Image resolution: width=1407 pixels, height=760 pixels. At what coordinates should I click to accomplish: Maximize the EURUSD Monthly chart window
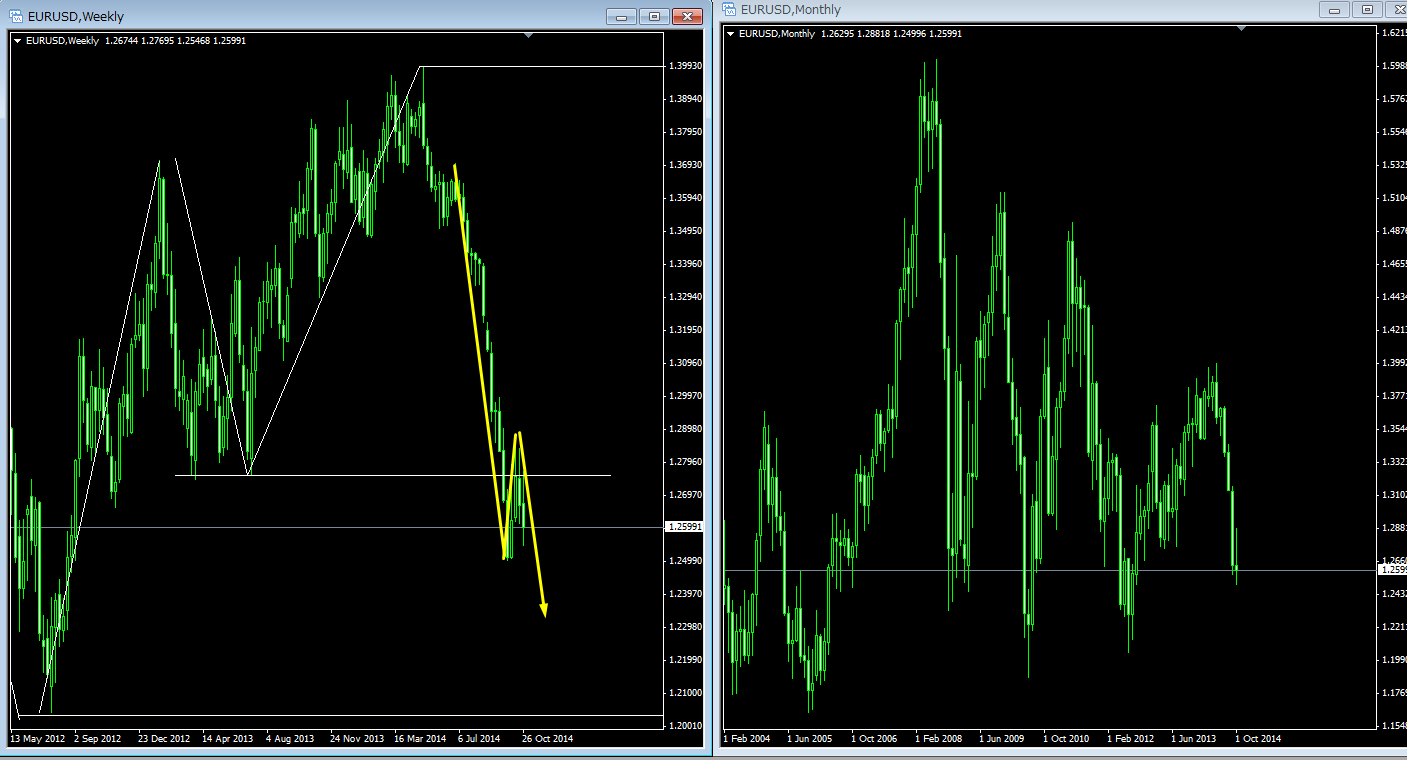1366,10
